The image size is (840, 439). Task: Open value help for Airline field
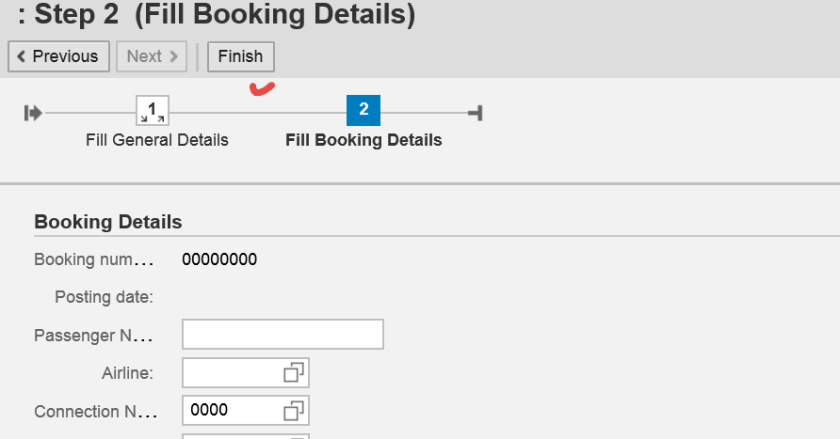pyautogui.click(x=293, y=373)
